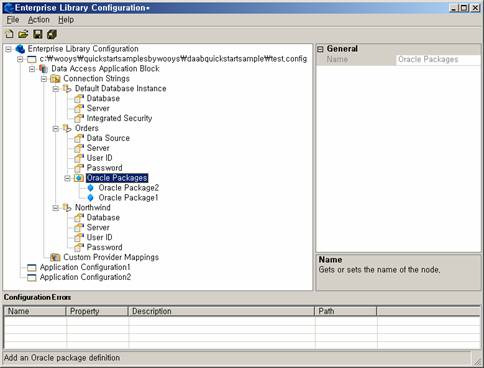Select the Application Configuration1 label
The image size is (484, 368).
point(85,267)
